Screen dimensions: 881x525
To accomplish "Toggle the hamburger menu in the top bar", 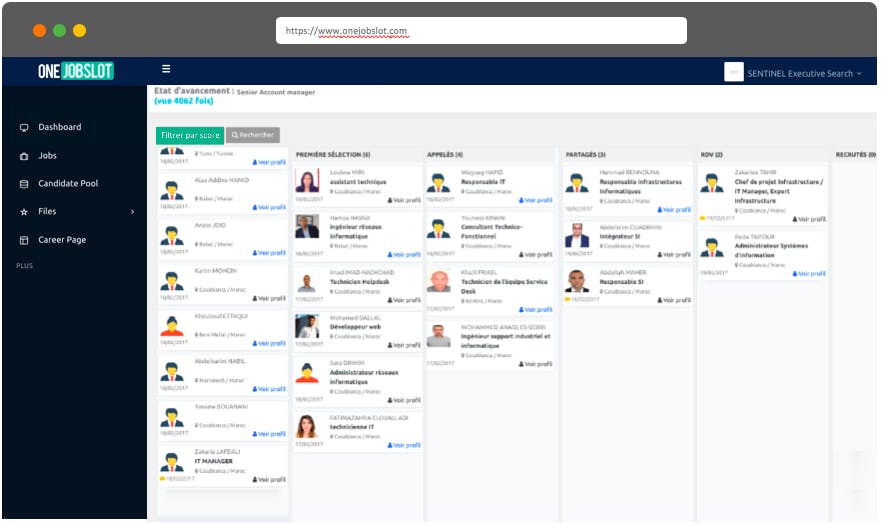I will (166, 69).
